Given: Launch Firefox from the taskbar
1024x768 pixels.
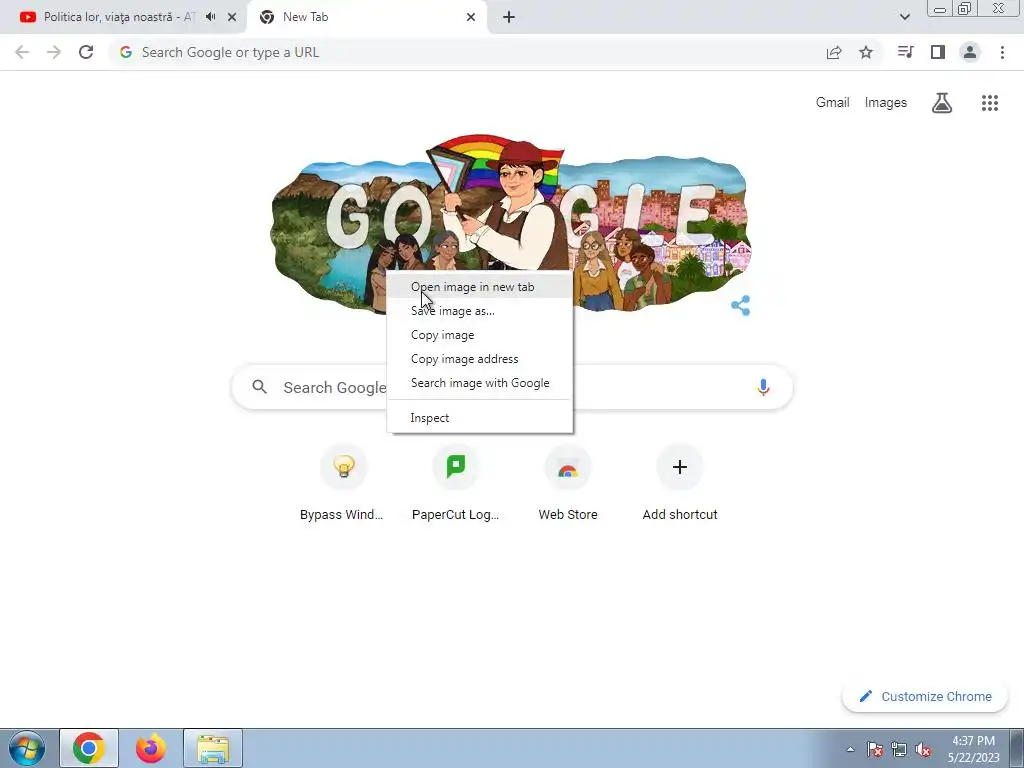Looking at the screenshot, I should [151, 748].
